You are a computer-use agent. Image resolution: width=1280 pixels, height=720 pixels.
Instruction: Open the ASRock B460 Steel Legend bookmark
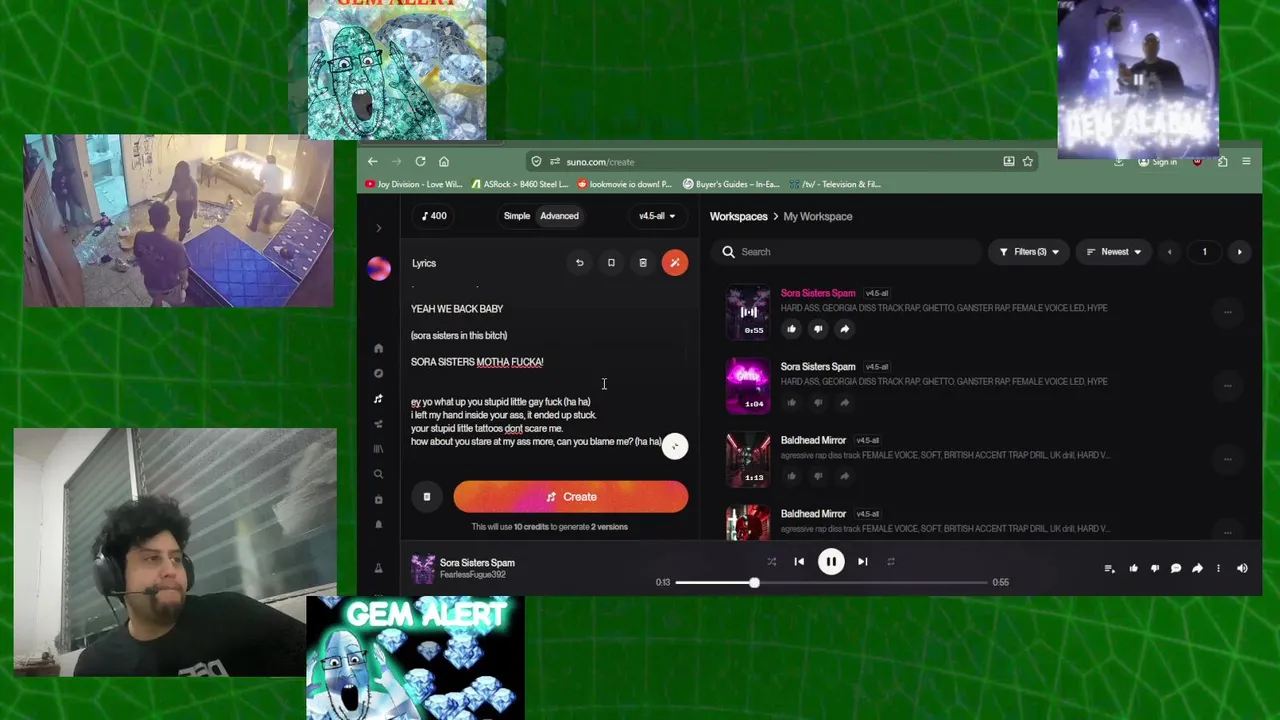[x=519, y=184]
